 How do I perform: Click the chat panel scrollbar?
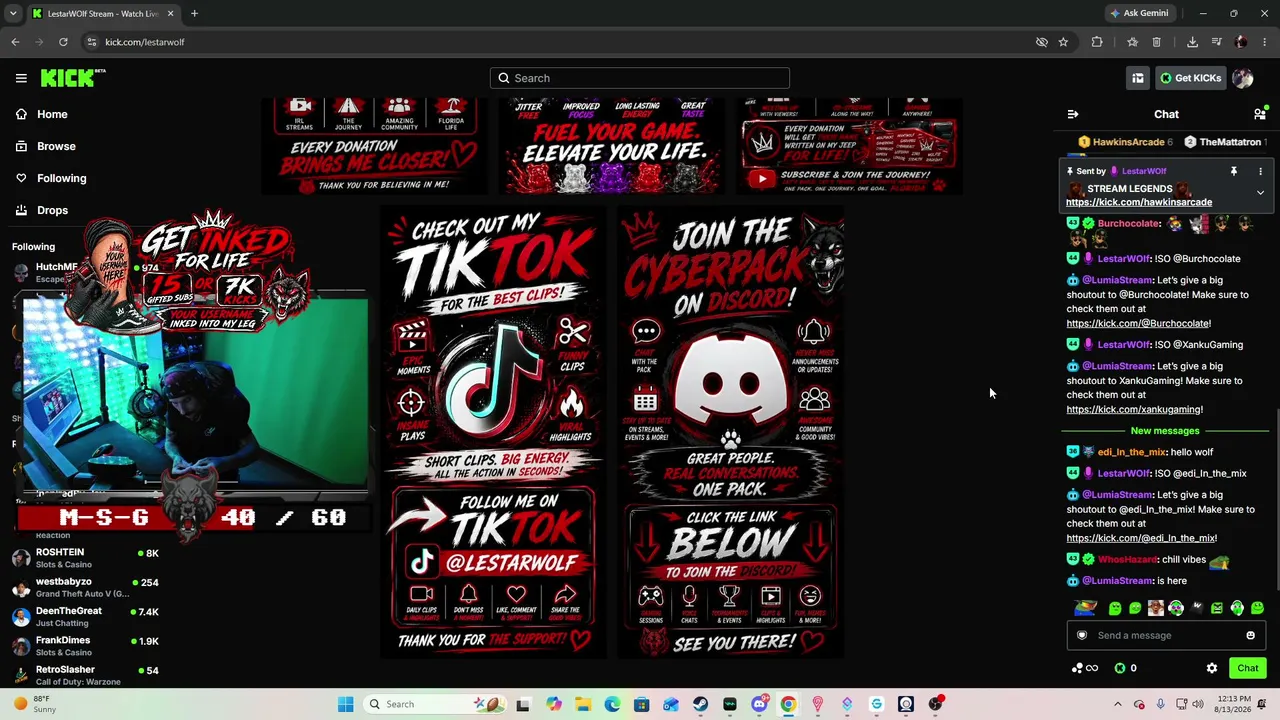pos(1276,500)
